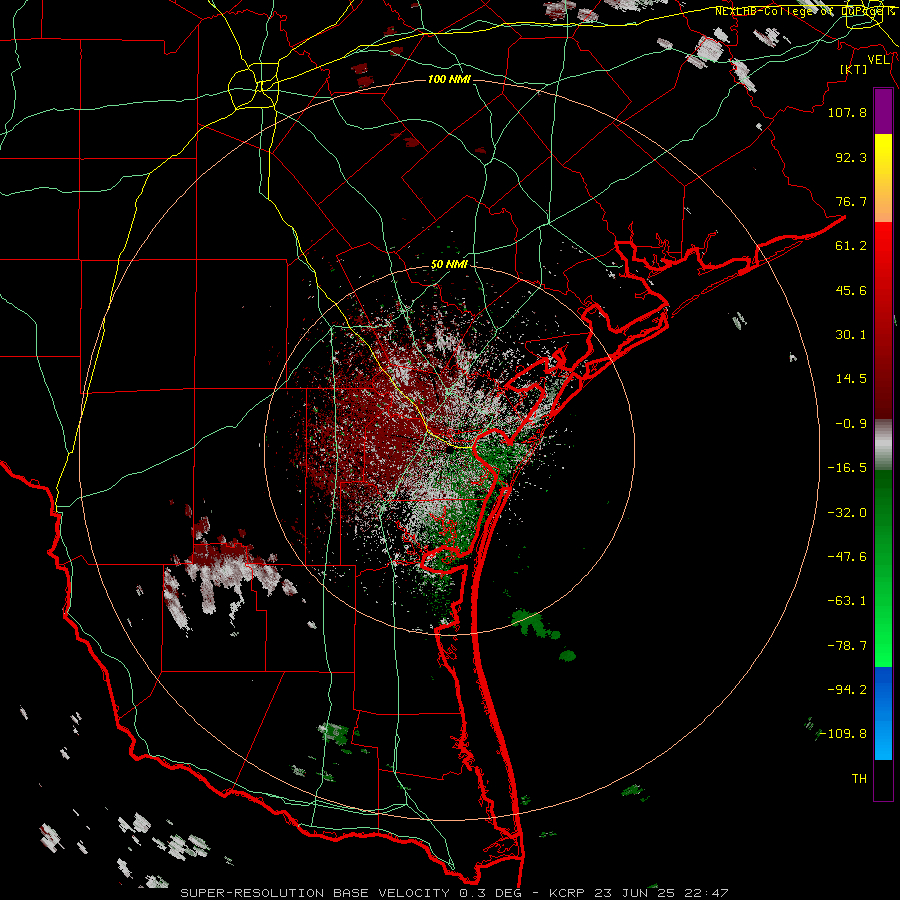Click the -63.1 velocity scale value
The image size is (900, 900).
pos(847,601)
